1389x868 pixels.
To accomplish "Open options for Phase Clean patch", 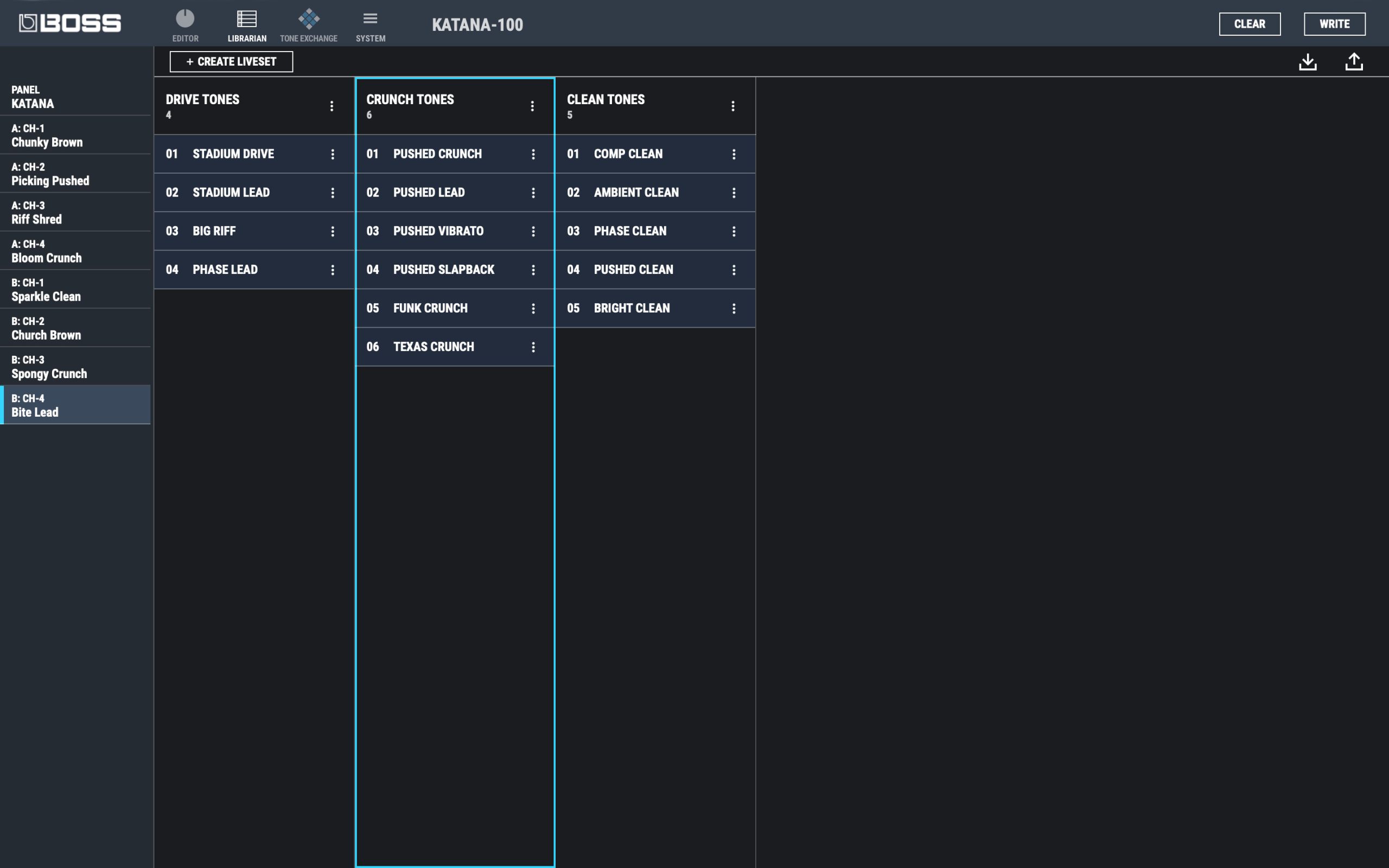I will click(x=734, y=231).
